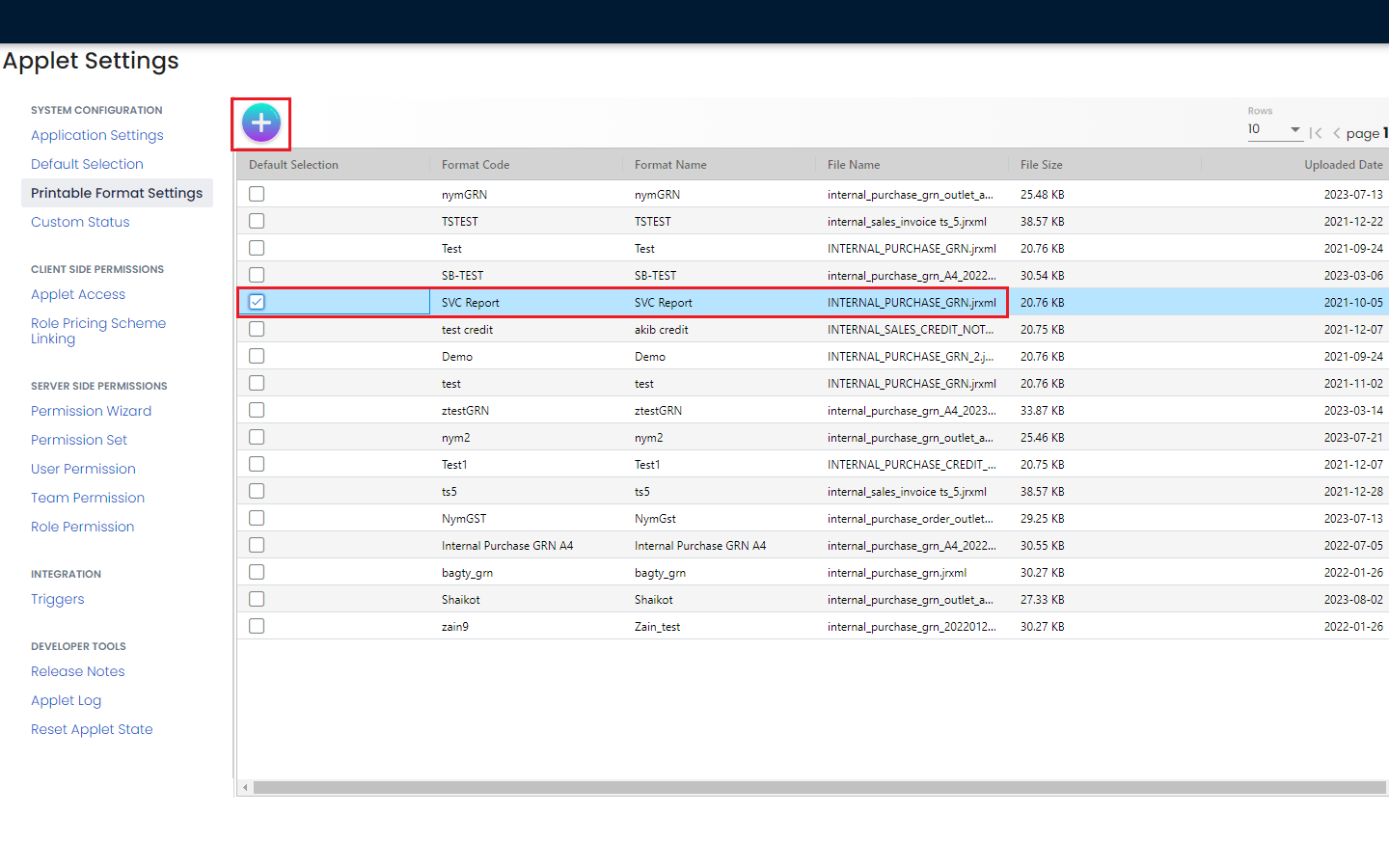Open Application Settings in sidebar
Screen dimensions: 1389x868
tap(97, 135)
